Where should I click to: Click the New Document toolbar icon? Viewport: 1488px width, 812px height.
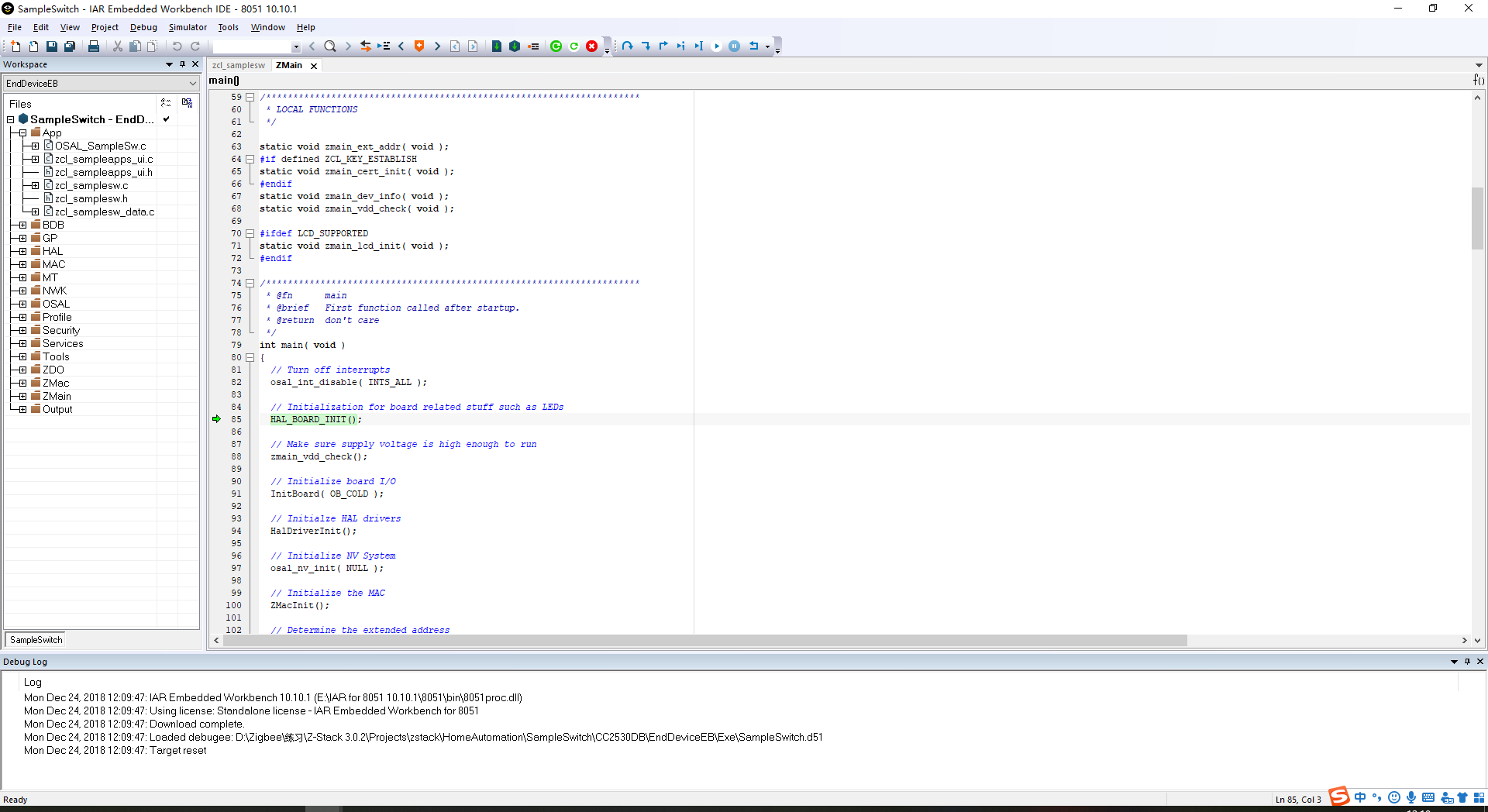point(15,46)
